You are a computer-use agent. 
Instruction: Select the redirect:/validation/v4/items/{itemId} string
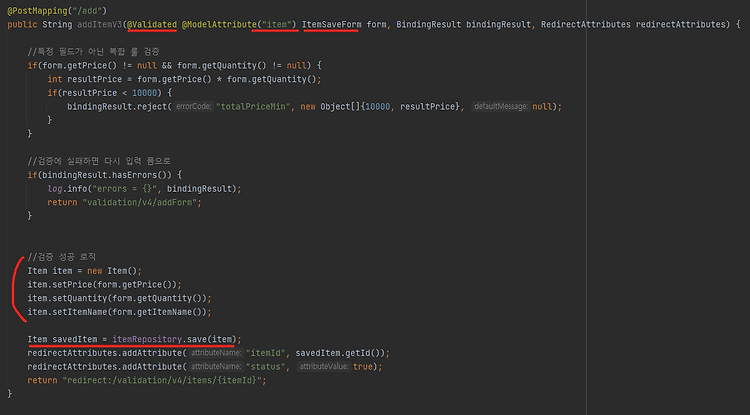click(x=162, y=380)
